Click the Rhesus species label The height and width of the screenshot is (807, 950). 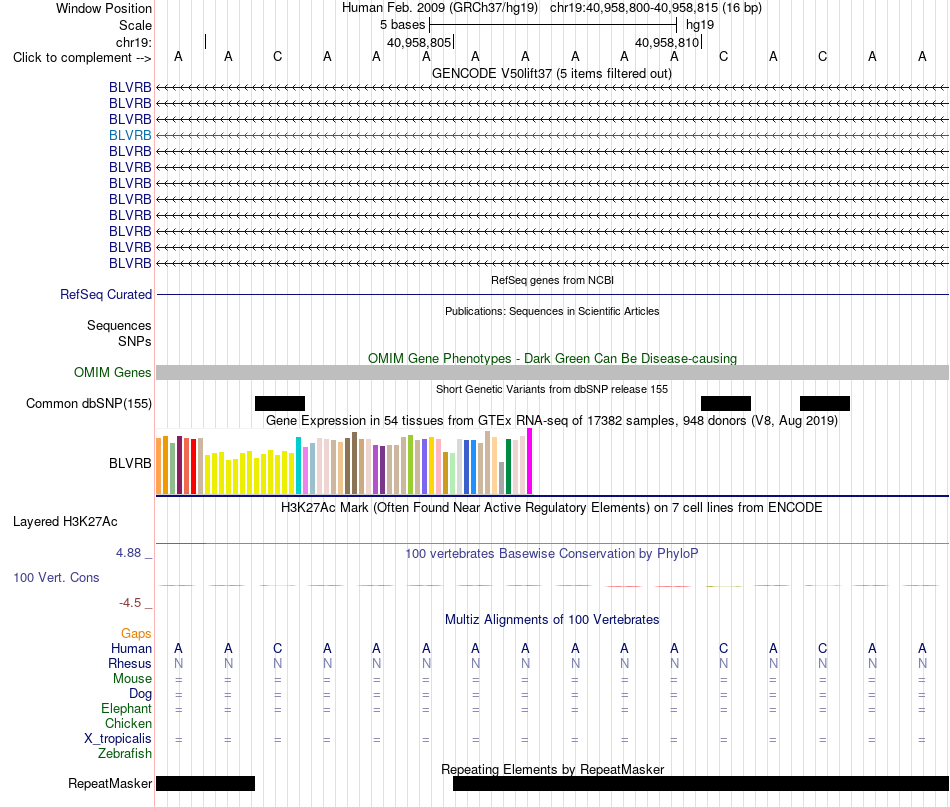[130, 664]
